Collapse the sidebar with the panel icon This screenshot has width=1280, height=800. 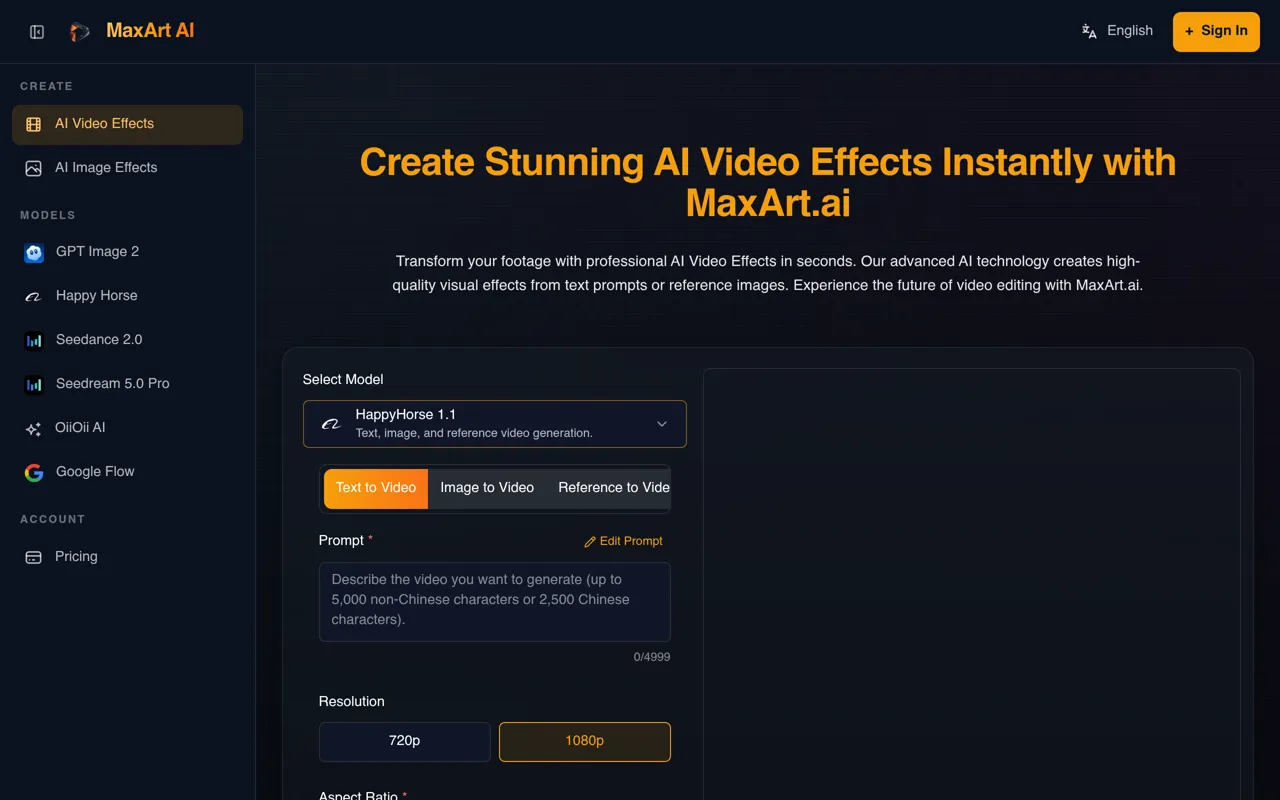click(37, 32)
